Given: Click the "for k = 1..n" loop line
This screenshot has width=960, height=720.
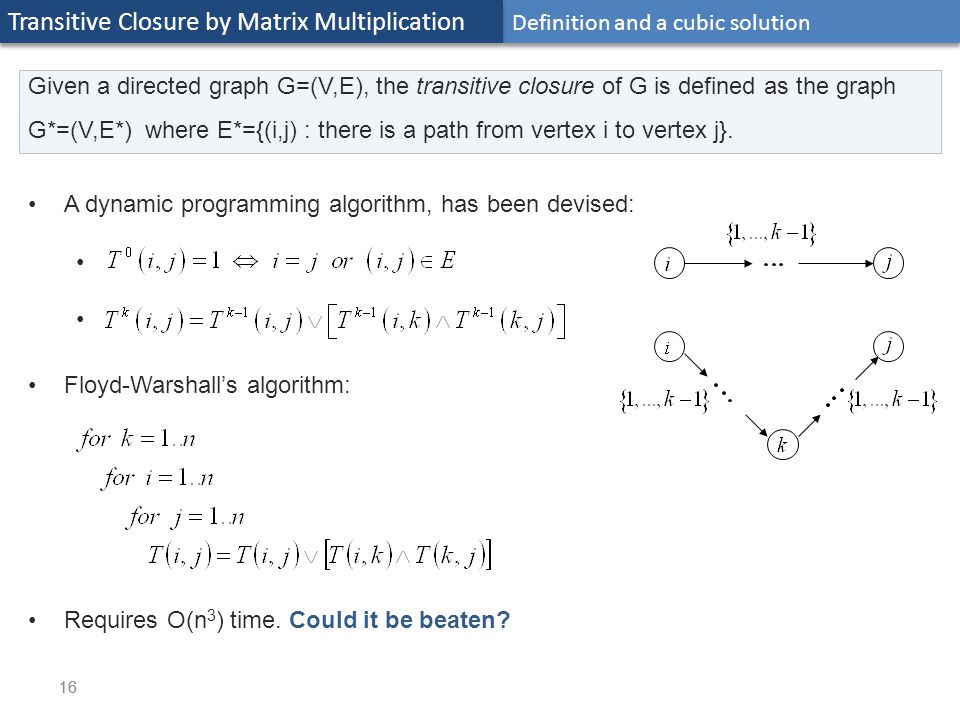Looking at the screenshot, I should 137,438.
